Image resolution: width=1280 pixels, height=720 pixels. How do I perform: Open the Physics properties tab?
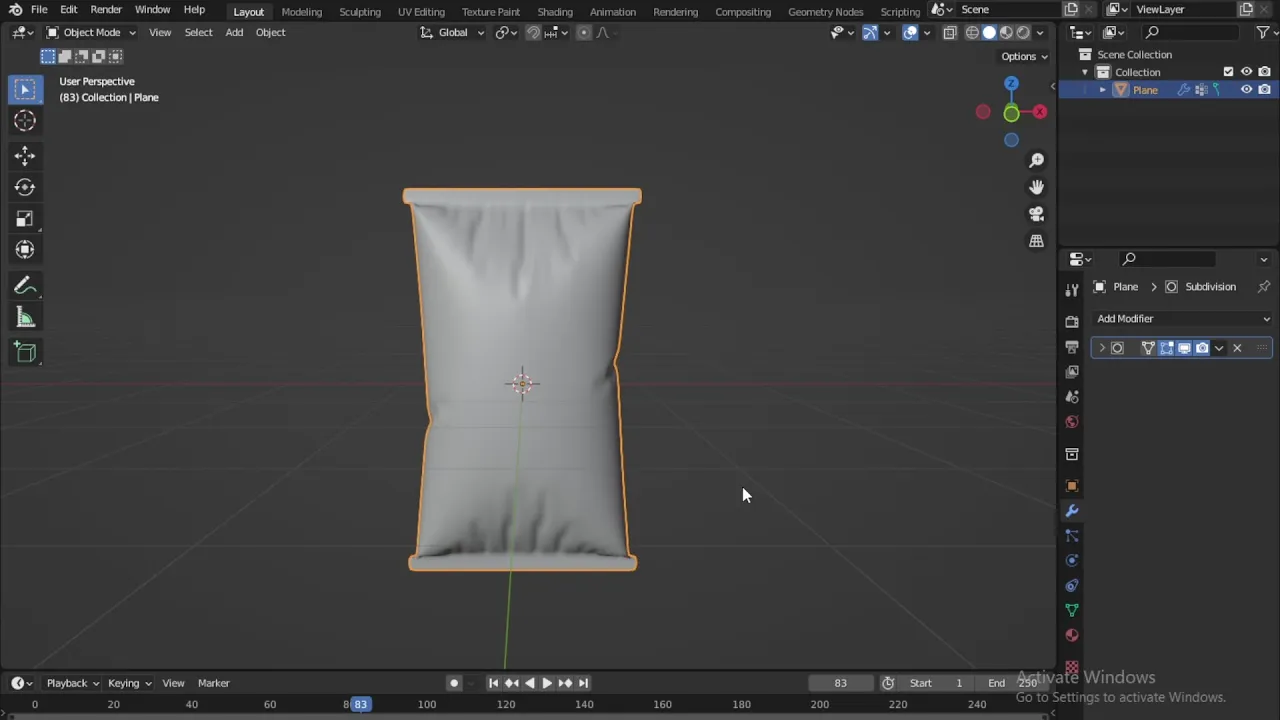(1072, 561)
